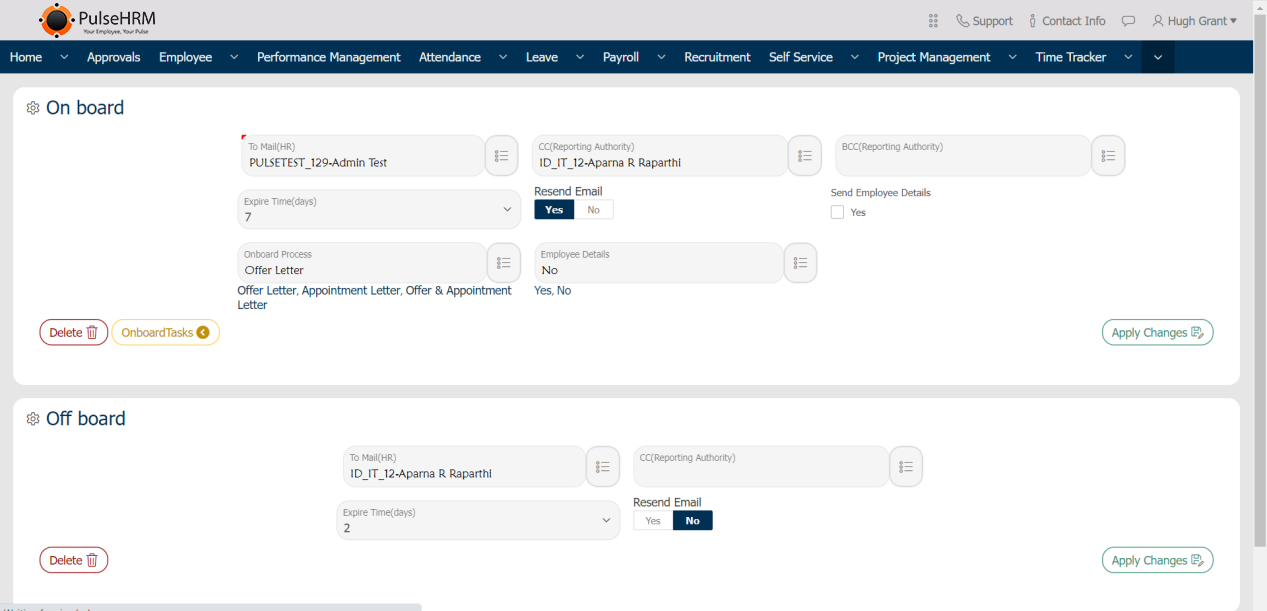The image size is (1267, 611).
Task: Open list picker for On board To Mail(HR)
Action: (502, 156)
